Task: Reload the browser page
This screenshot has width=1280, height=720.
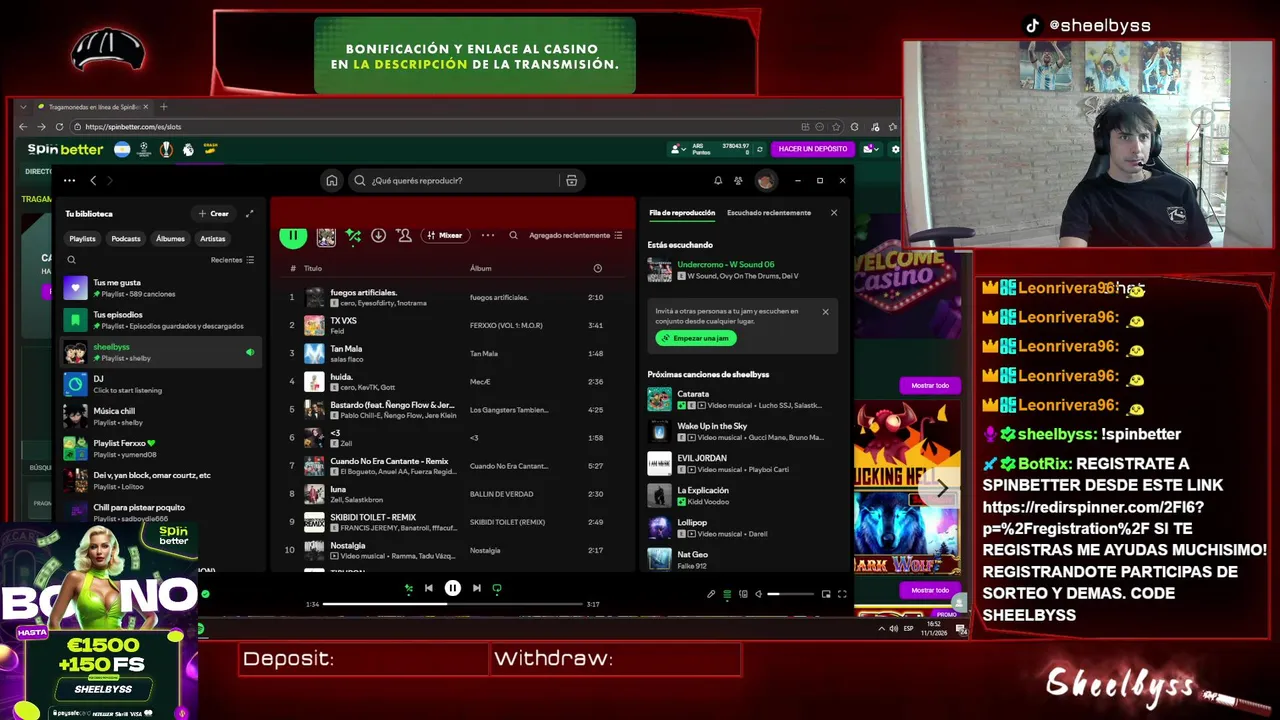Action: 59,127
